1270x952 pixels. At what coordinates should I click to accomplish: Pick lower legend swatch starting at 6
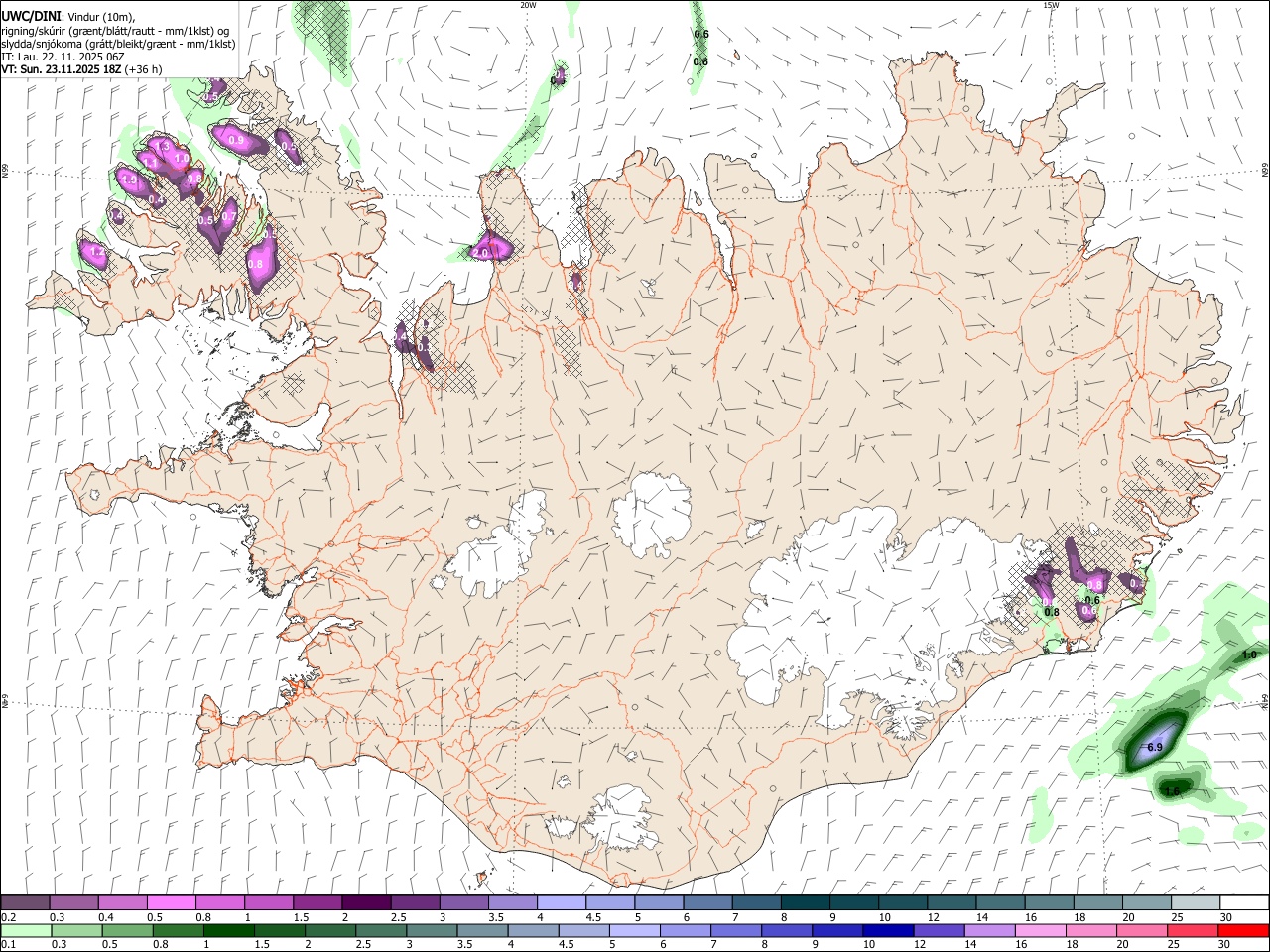[685, 931]
